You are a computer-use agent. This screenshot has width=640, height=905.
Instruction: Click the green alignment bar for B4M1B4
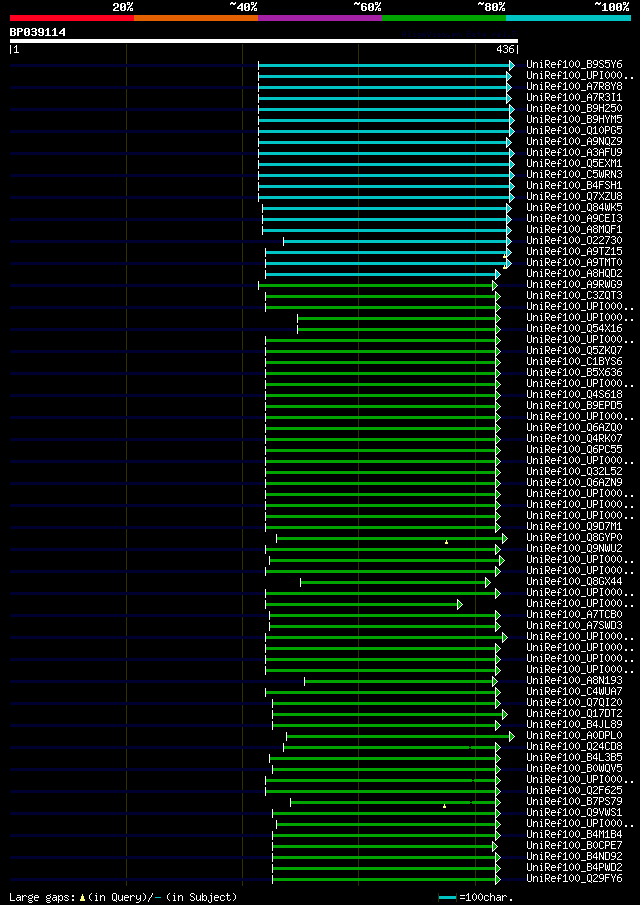pos(384,835)
